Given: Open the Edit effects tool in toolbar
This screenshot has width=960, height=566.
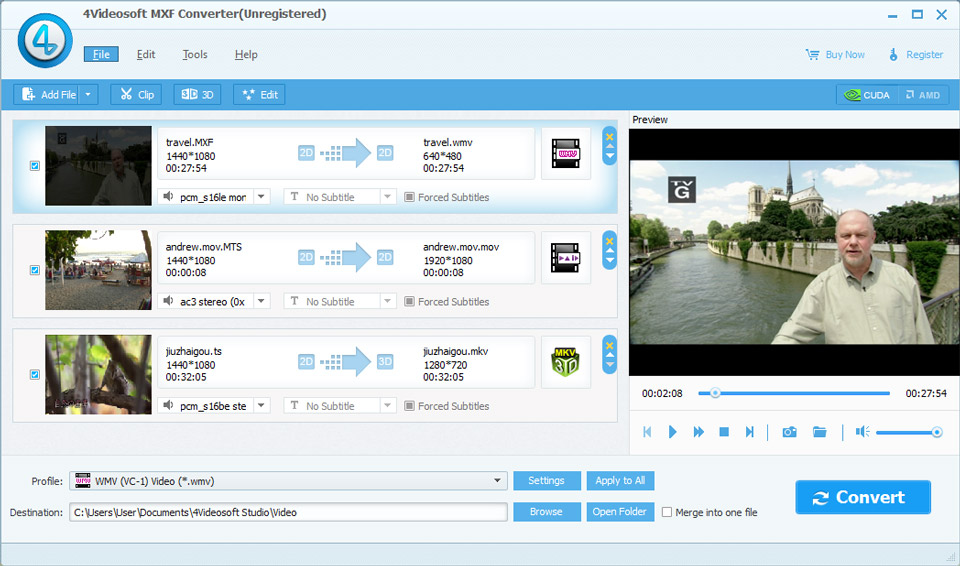Looking at the screenshot, I should [x=260, y=94].
